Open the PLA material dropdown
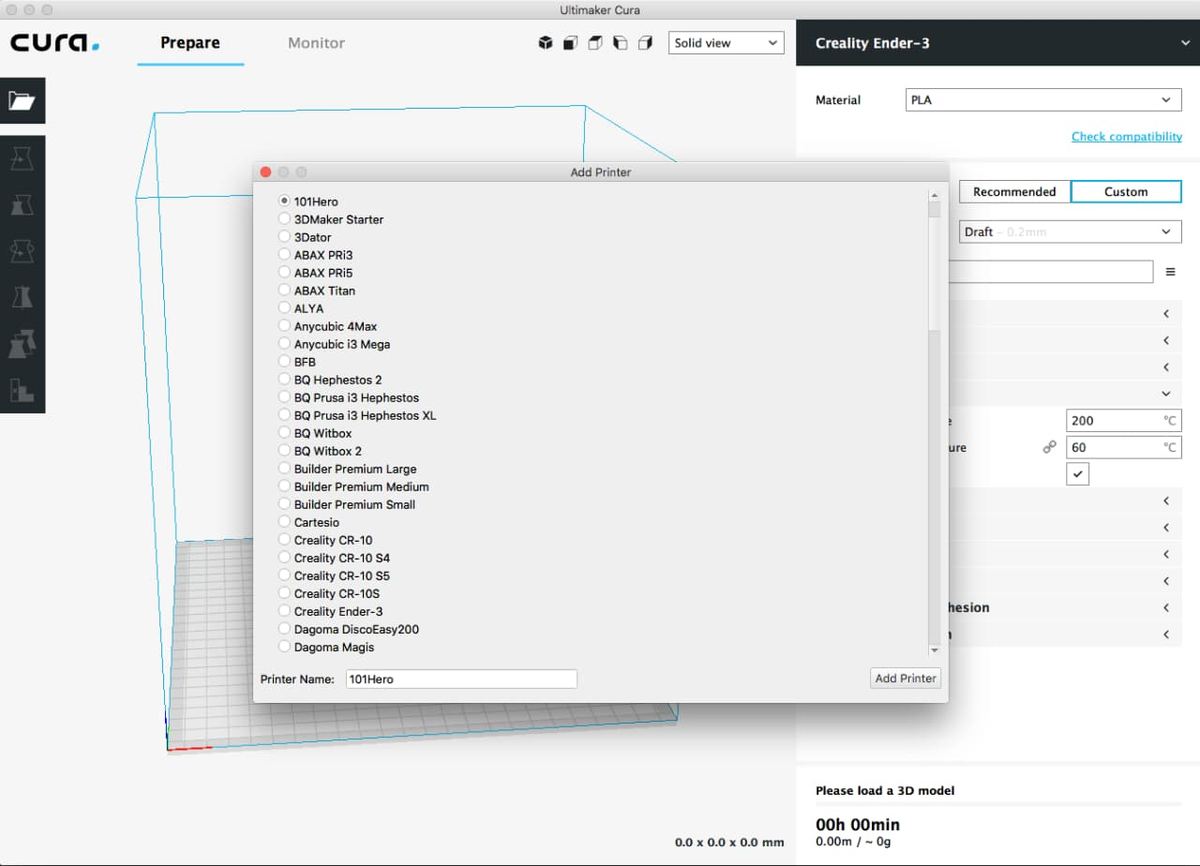Viewport: 1200px width, 866px height. point(1044,100)
